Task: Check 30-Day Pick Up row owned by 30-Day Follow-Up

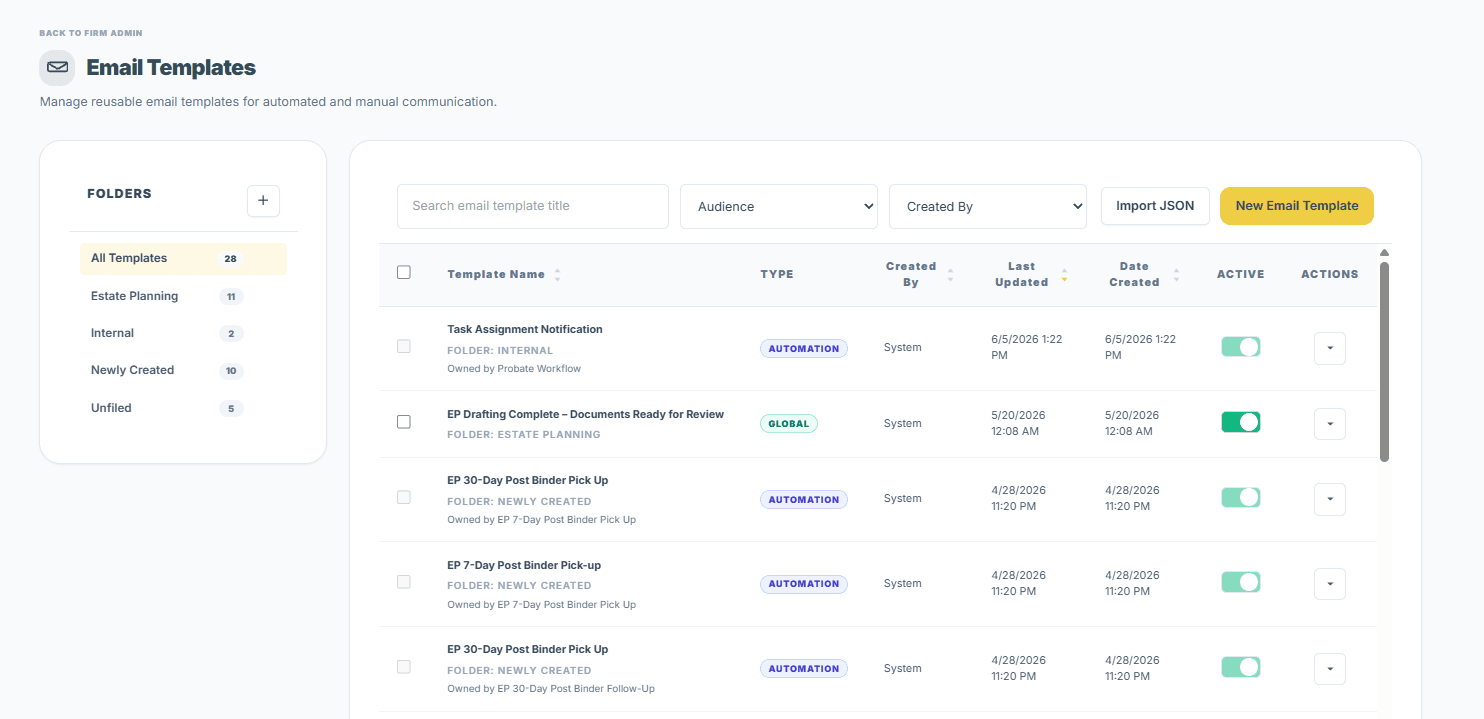Action: tap(404, 667)
